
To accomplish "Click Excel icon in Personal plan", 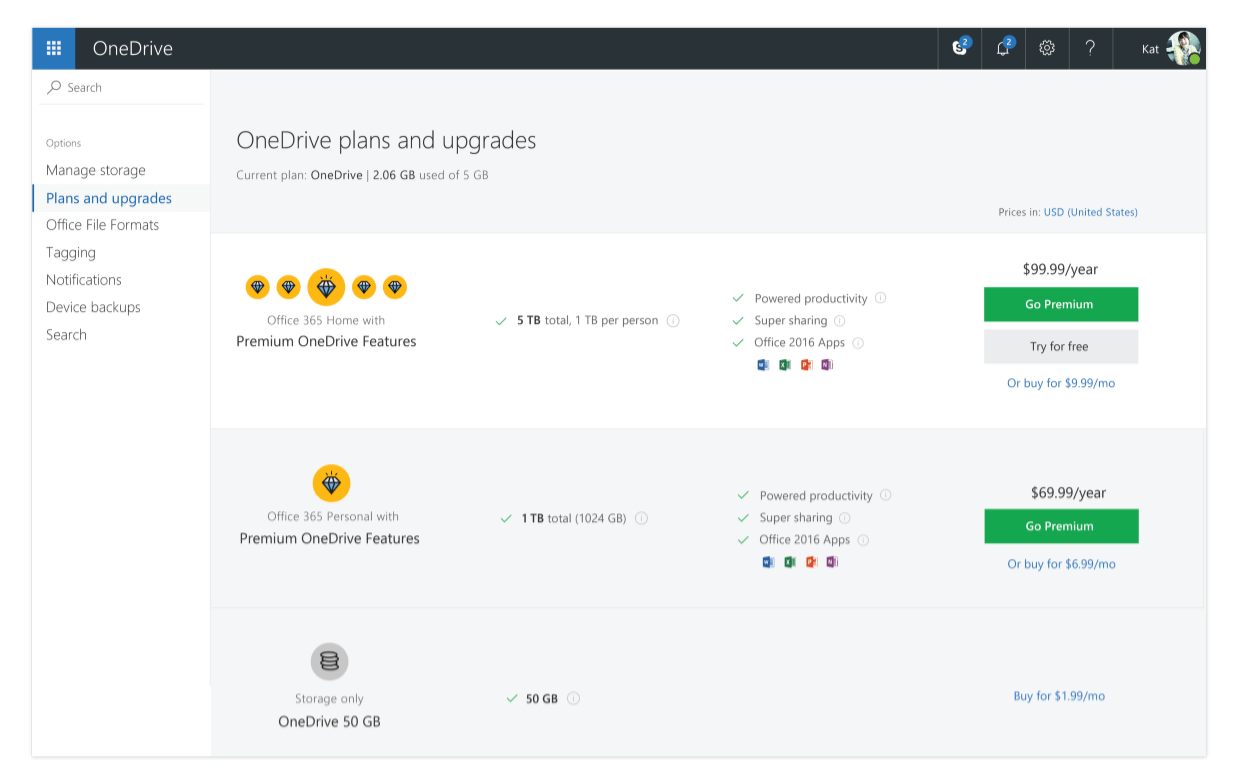I will coord(790,562).
